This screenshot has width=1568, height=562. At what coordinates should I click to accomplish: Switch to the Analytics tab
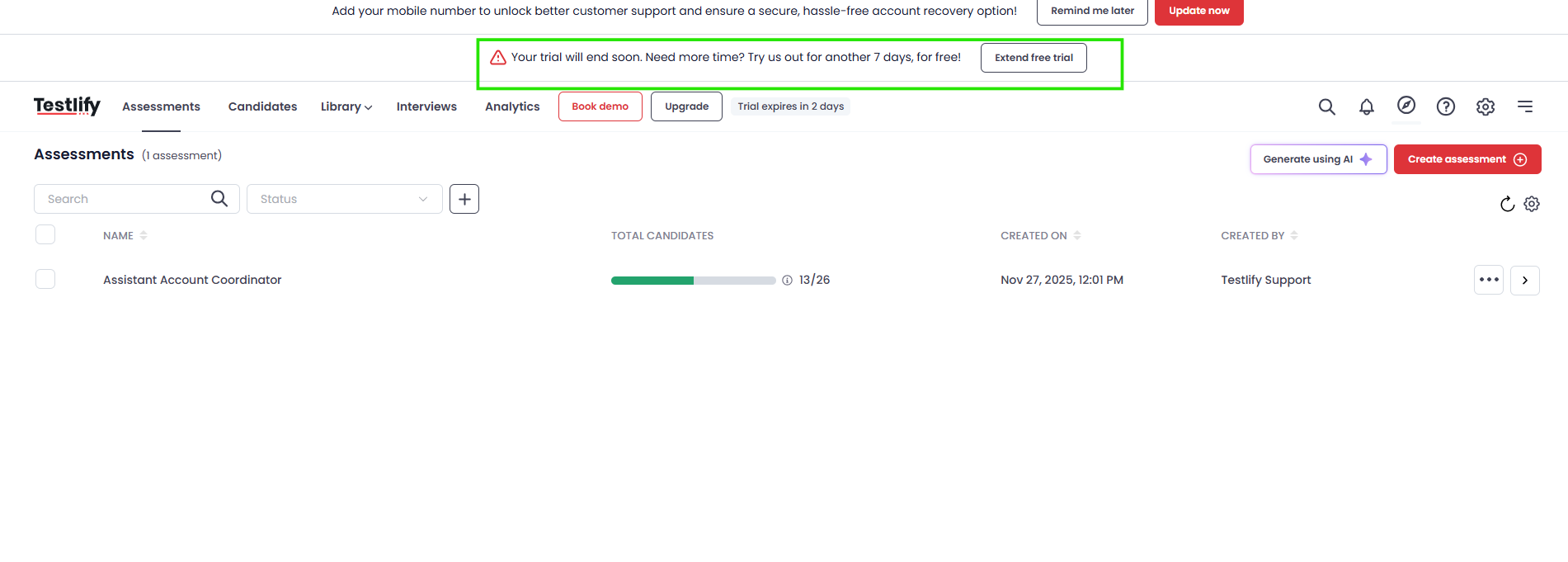(512, 106)
